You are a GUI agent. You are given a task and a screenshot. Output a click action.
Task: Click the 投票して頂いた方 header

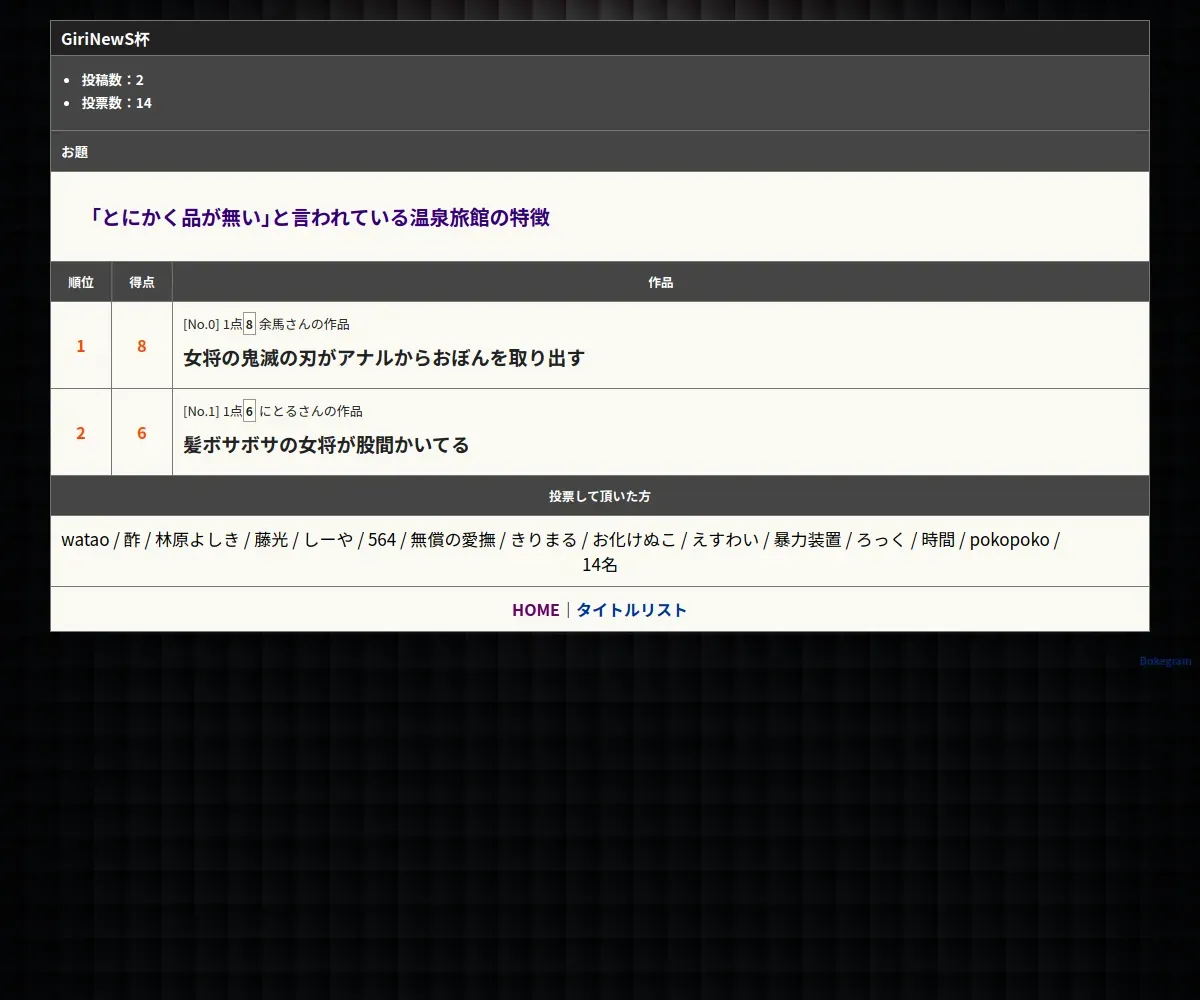coord(600,496)
